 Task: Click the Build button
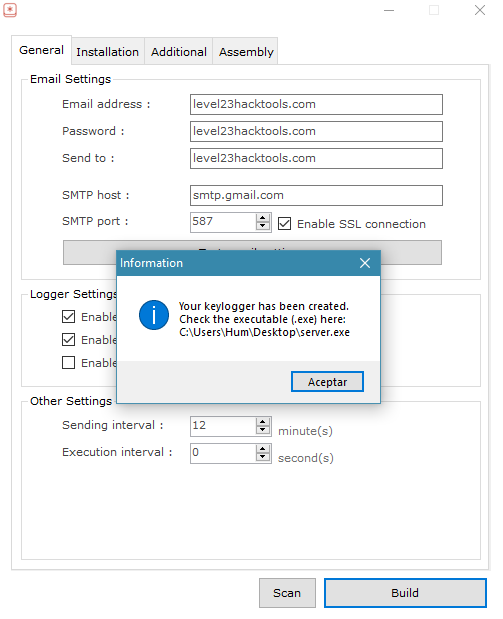(405, 593)
